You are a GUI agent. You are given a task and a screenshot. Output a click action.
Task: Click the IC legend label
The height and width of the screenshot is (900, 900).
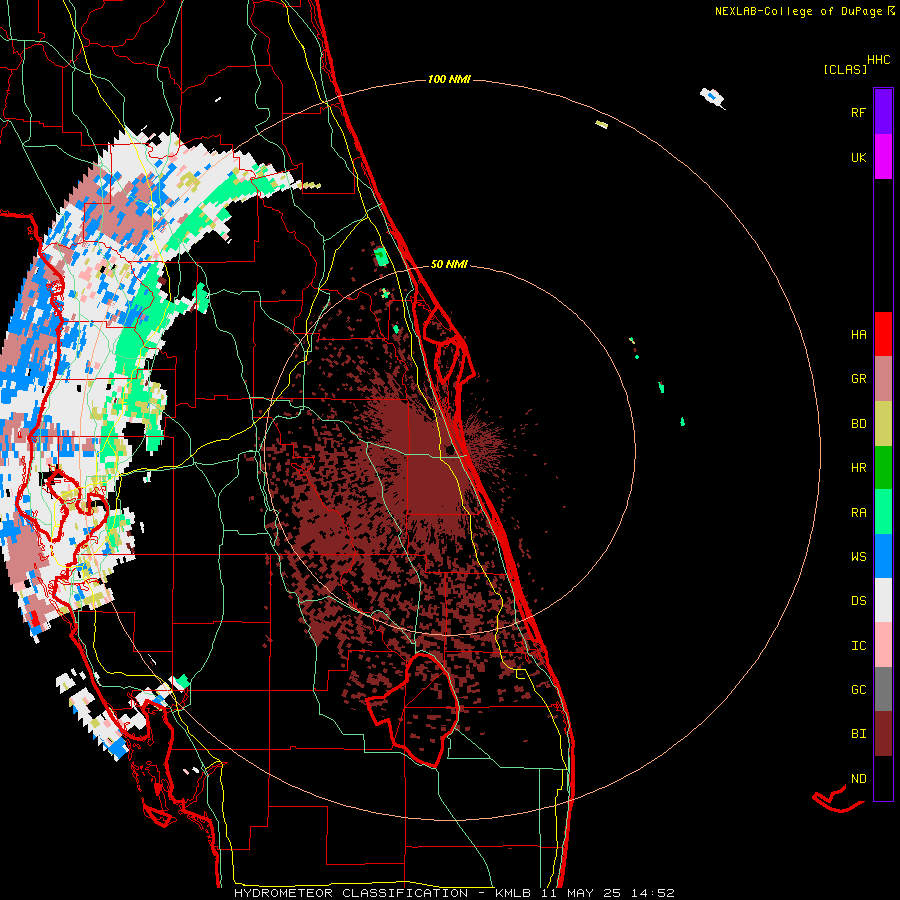pos(858,646)
